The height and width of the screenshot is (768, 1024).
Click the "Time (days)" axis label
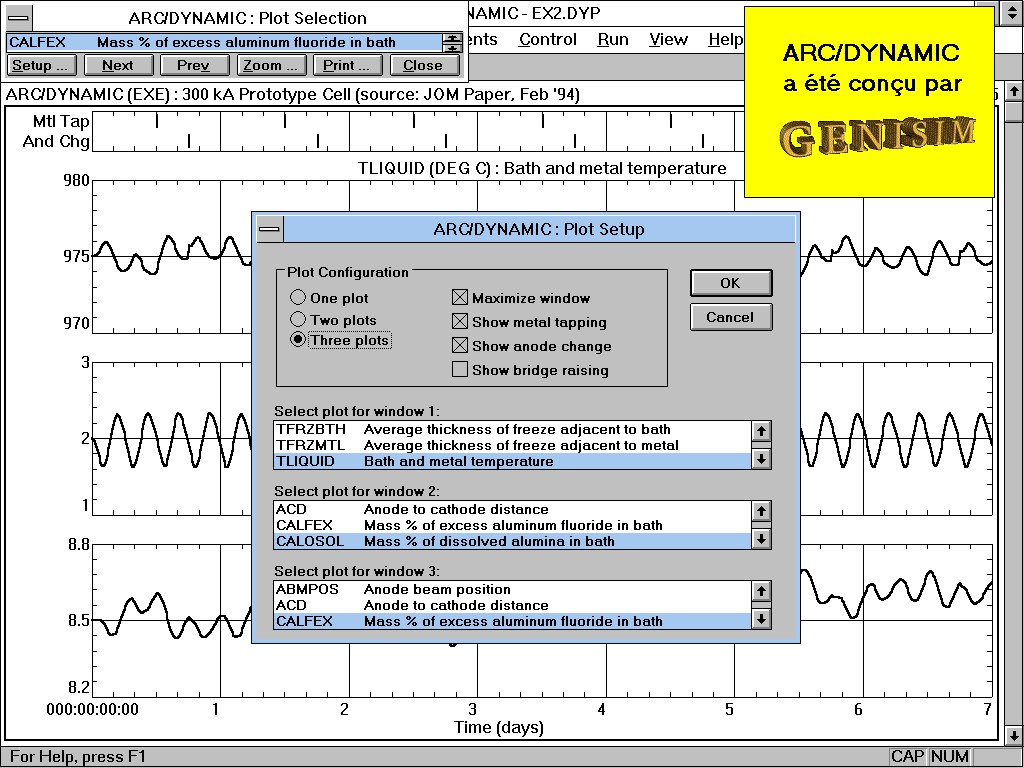pos(499,727)
